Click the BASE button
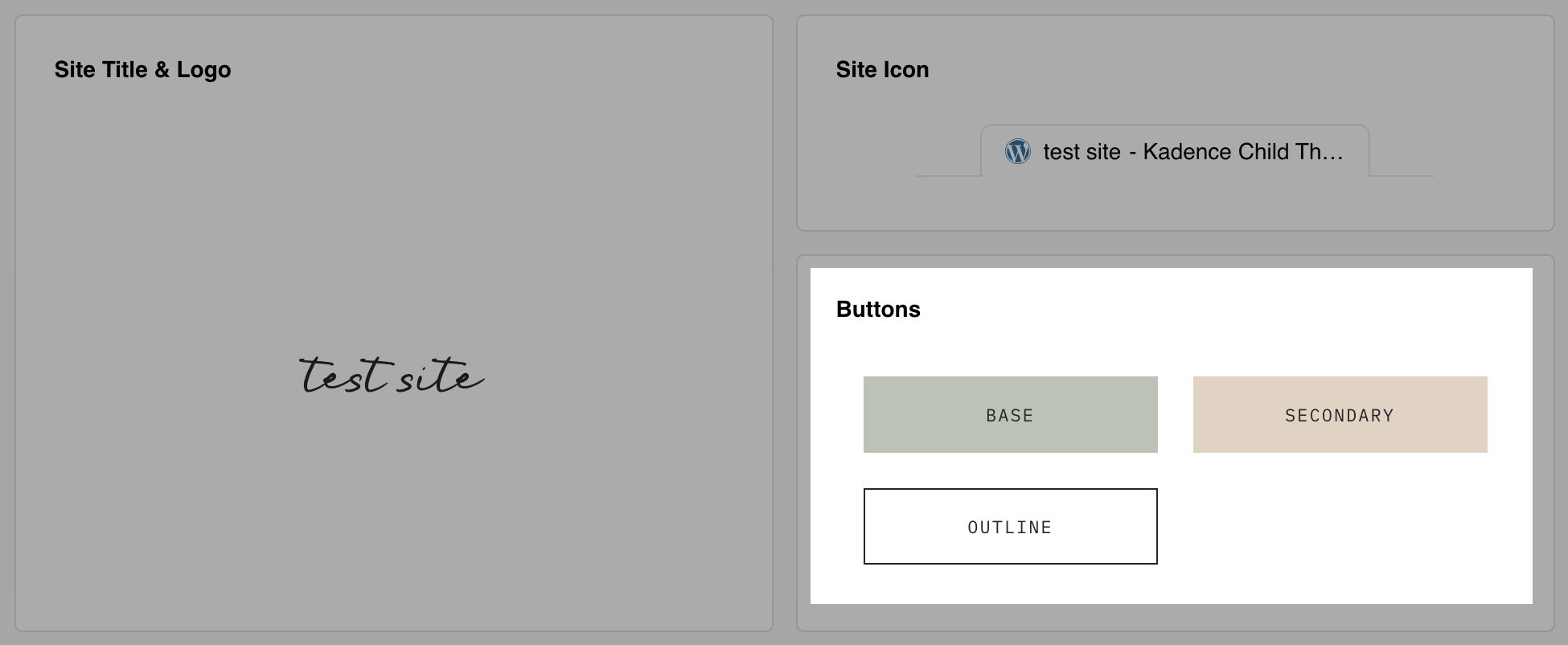 click(1010, 414)
